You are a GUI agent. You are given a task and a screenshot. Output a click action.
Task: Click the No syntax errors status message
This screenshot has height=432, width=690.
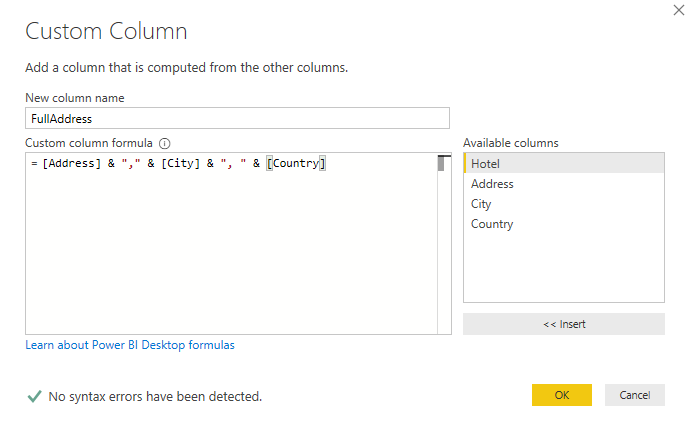156,396
